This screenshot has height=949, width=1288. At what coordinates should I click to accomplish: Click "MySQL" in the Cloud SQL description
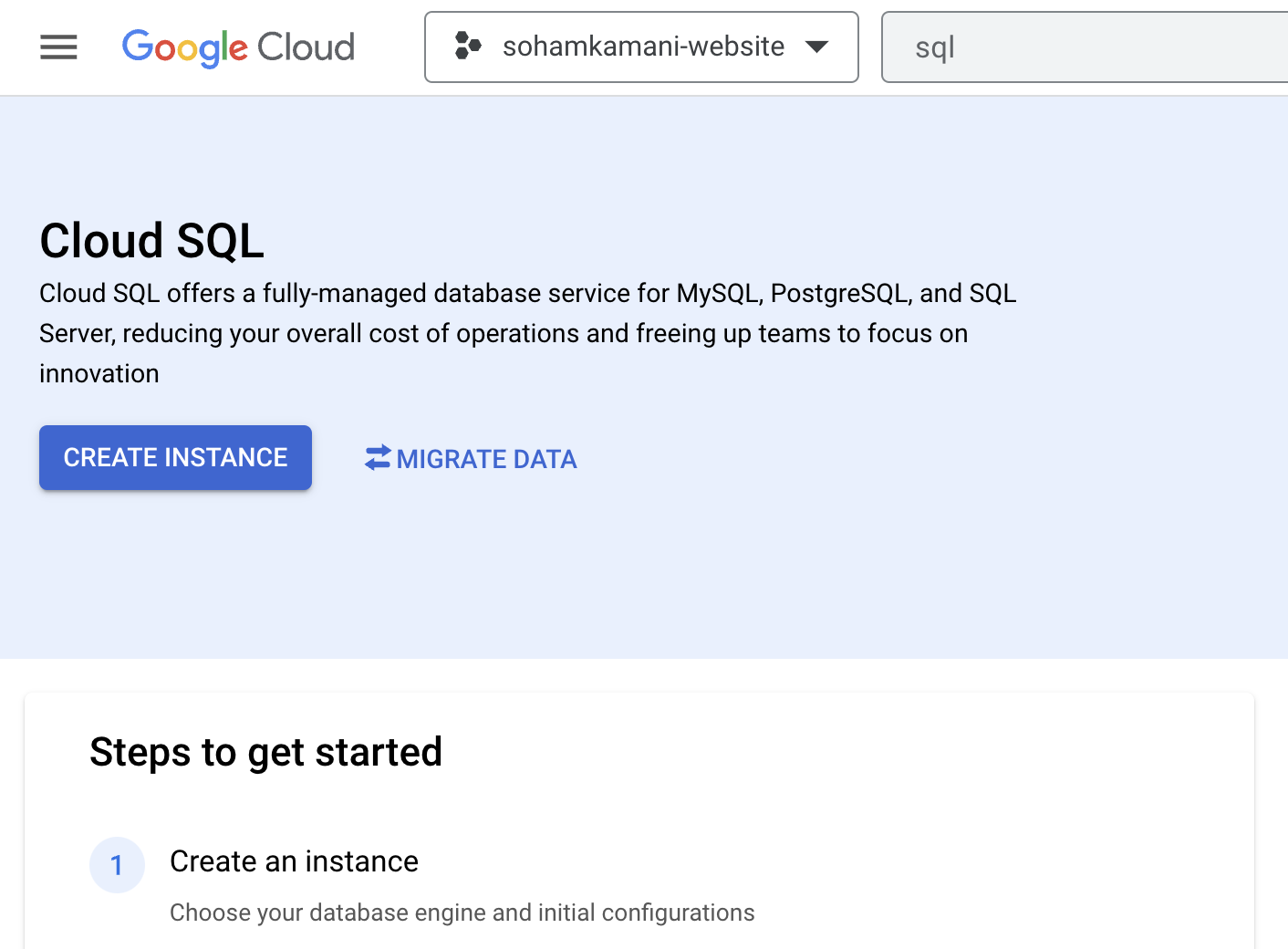(718, 293)
